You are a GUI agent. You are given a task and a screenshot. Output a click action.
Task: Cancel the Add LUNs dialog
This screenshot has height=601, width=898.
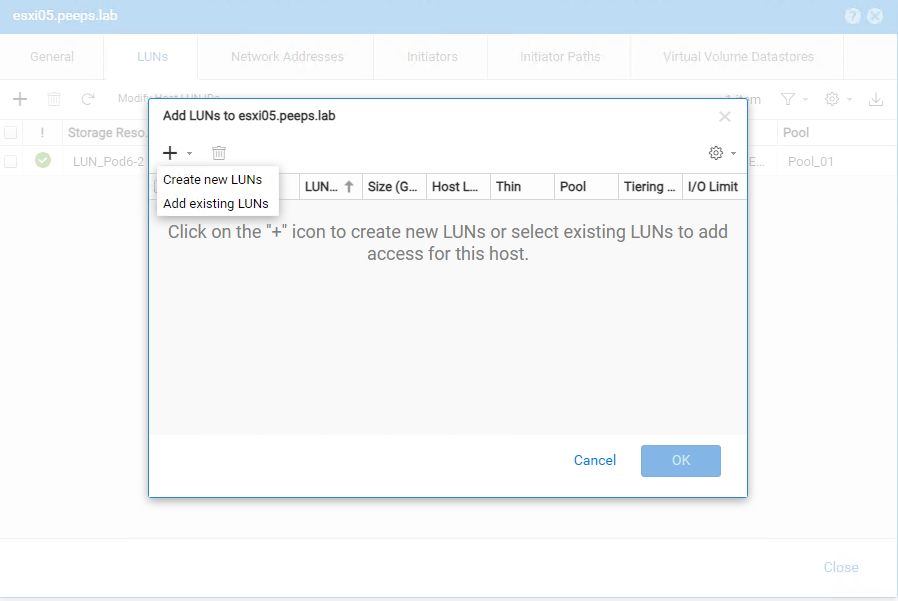[x=595, y=461]
